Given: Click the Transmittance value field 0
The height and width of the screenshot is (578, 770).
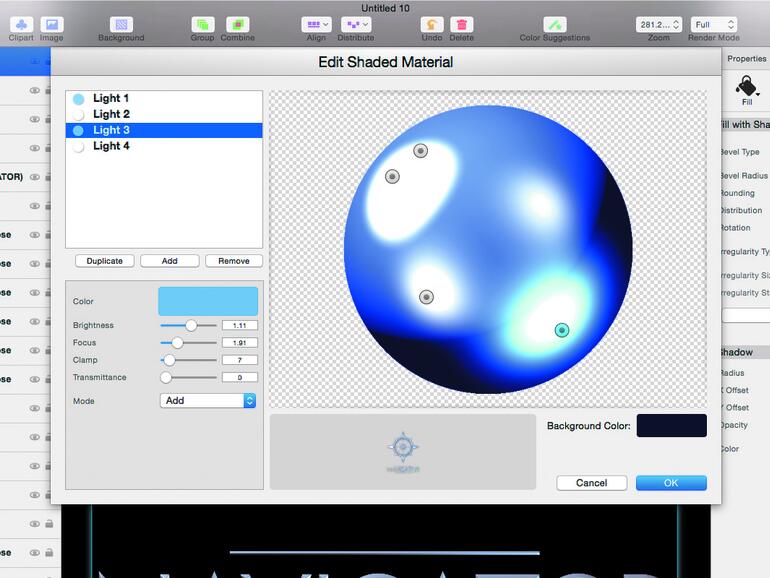Looking at the screenshot, I should pos(240,377).
